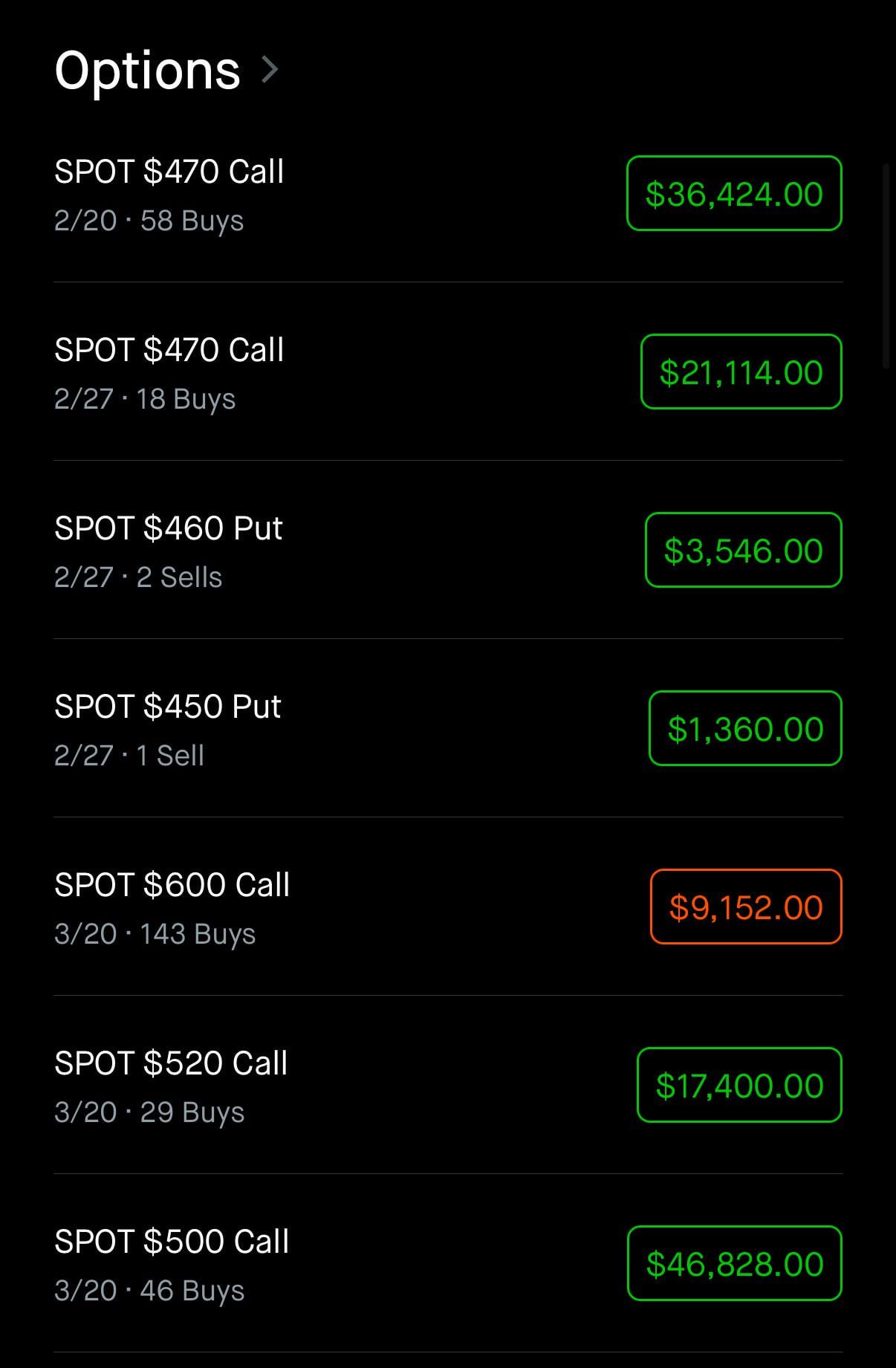Tap the red $9,152.00 value badge

coord(746,907)
